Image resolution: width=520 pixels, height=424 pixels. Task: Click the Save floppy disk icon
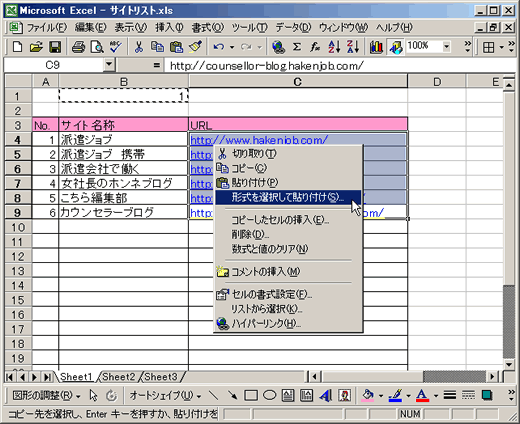(55, 47)
